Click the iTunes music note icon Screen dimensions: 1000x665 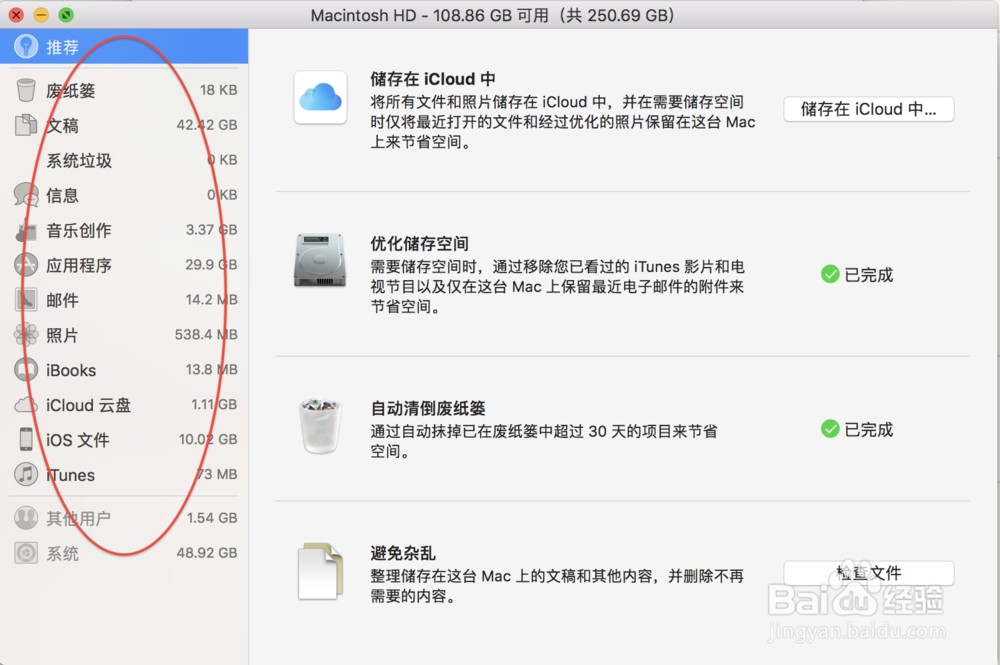tap(26, 474)
